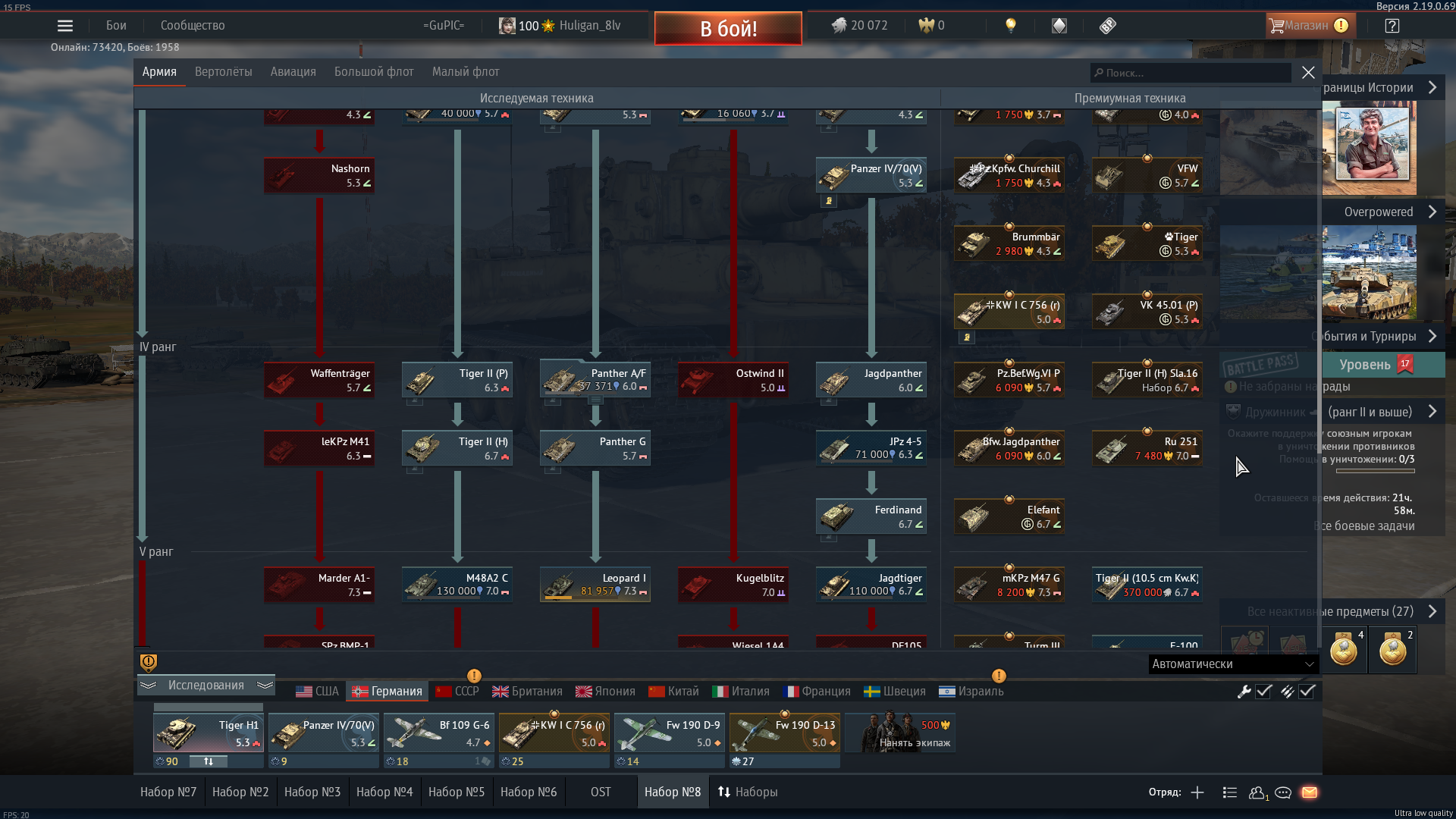Open the contacts list icon

1230,792
